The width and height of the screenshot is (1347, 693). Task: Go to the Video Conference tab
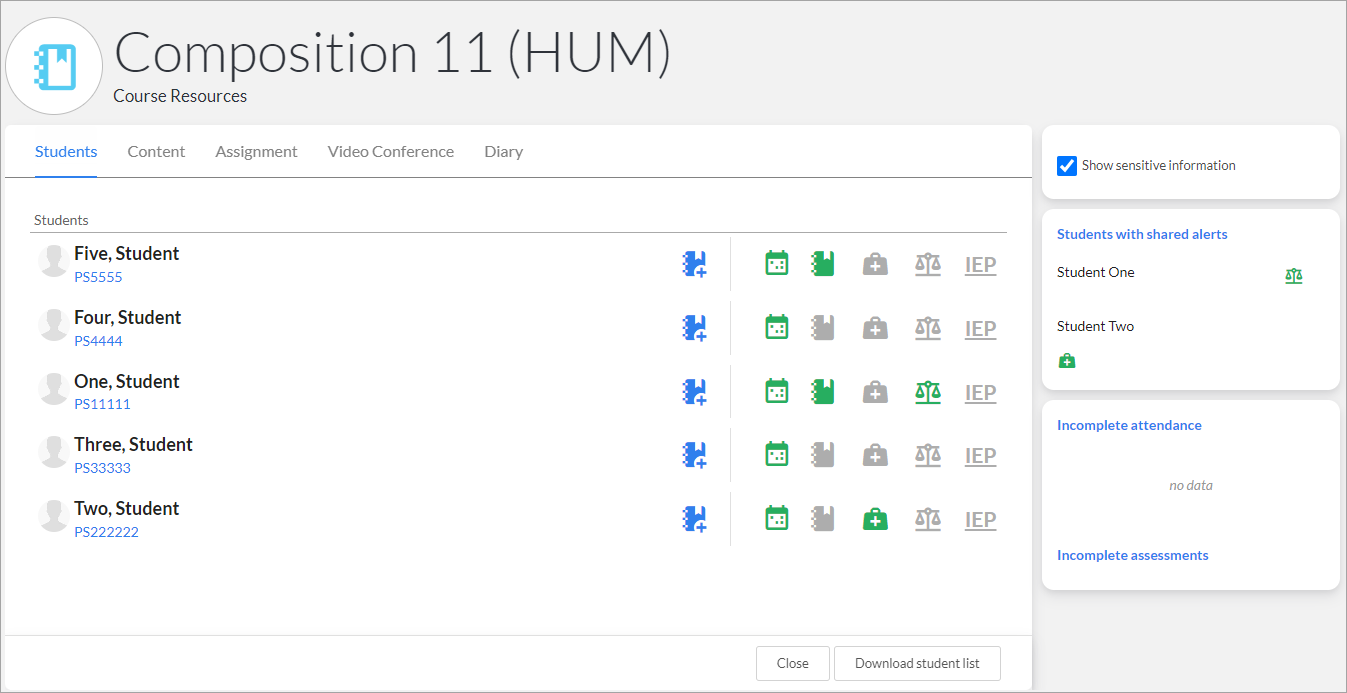click(x=391, y=152)
